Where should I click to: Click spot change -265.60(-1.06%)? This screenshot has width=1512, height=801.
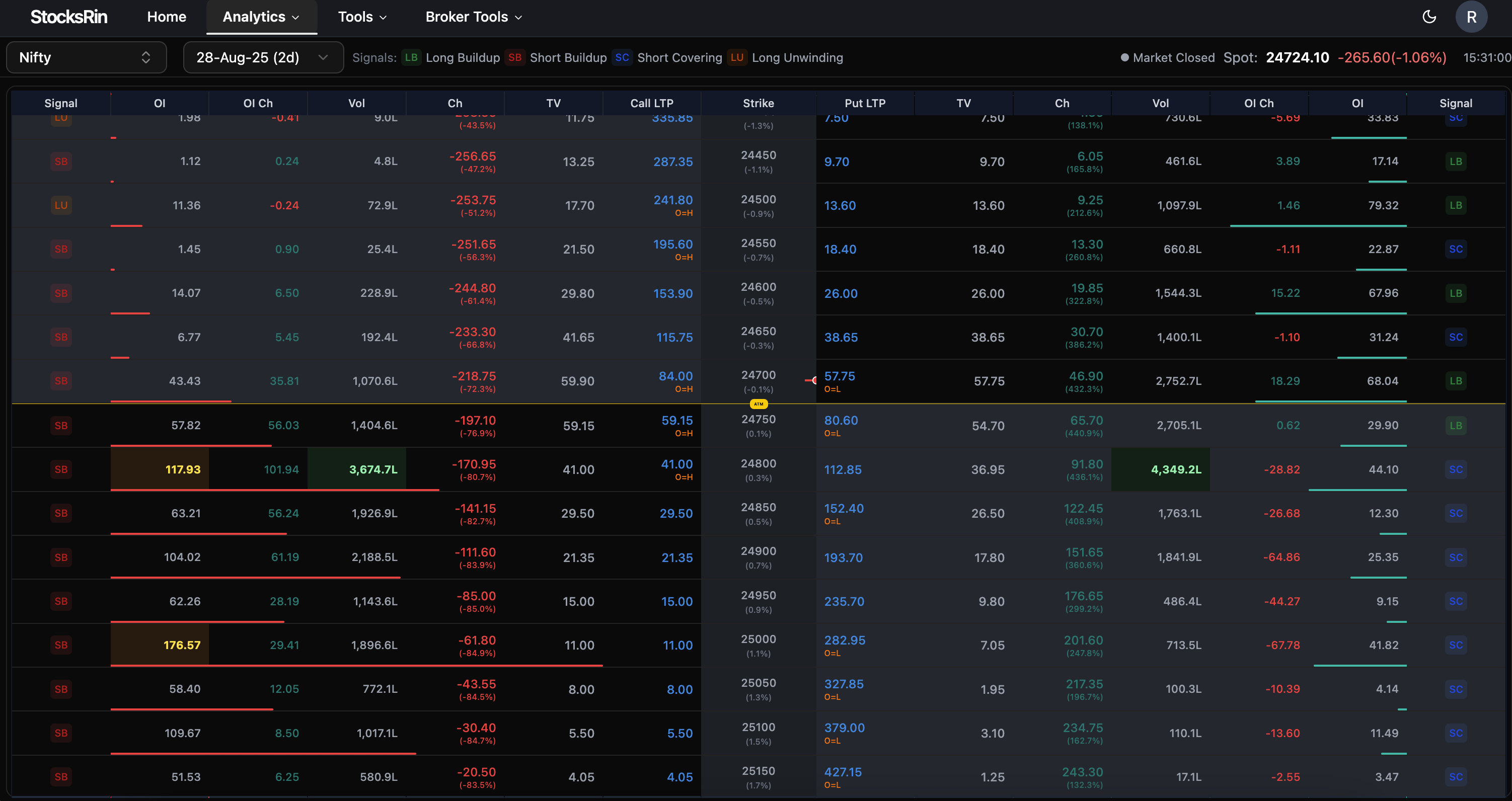(x=1392, y=57)
